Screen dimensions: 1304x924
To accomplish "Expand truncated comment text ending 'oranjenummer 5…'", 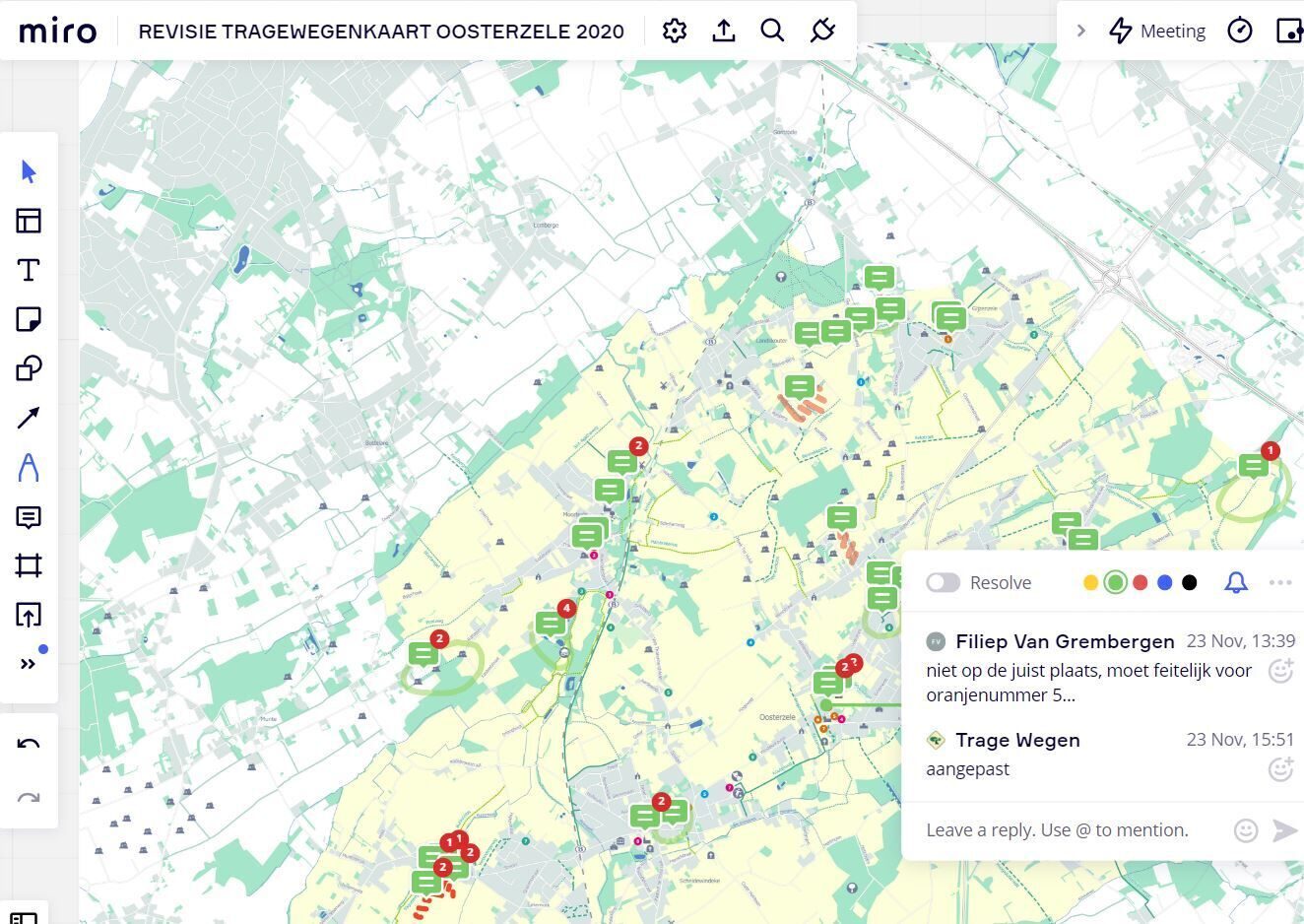I will [x=1001, y=694].
